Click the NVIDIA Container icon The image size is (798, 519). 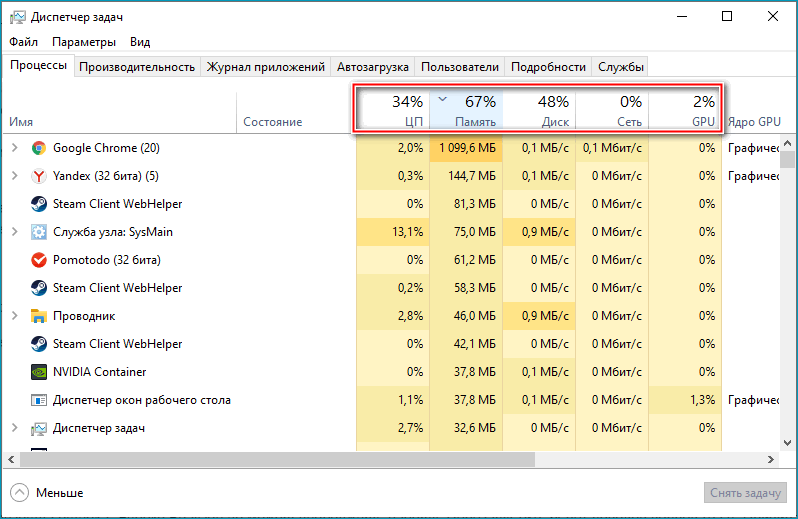(x=39, y=372)
